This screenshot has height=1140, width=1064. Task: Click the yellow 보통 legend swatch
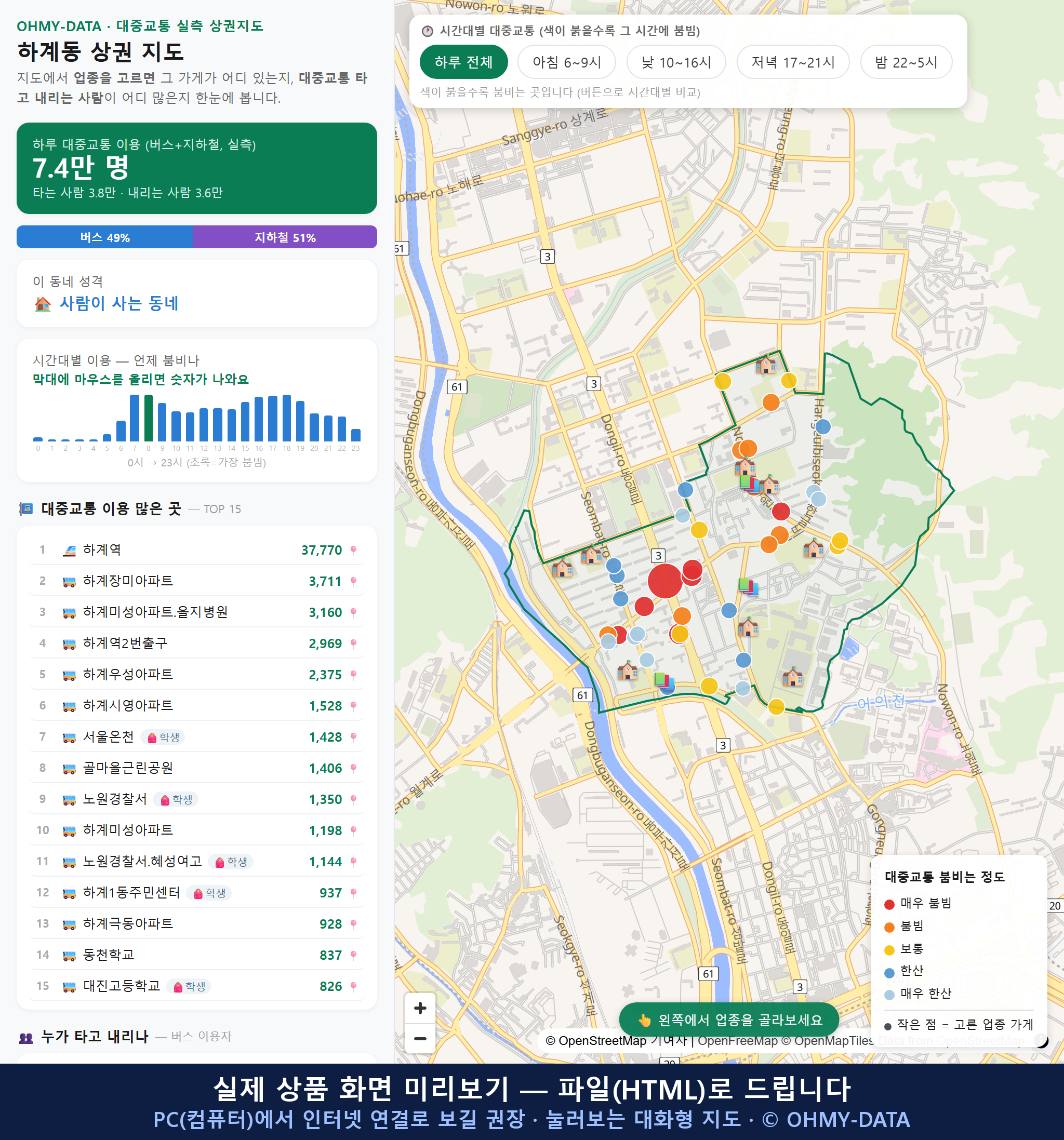(x=889, y=950)
